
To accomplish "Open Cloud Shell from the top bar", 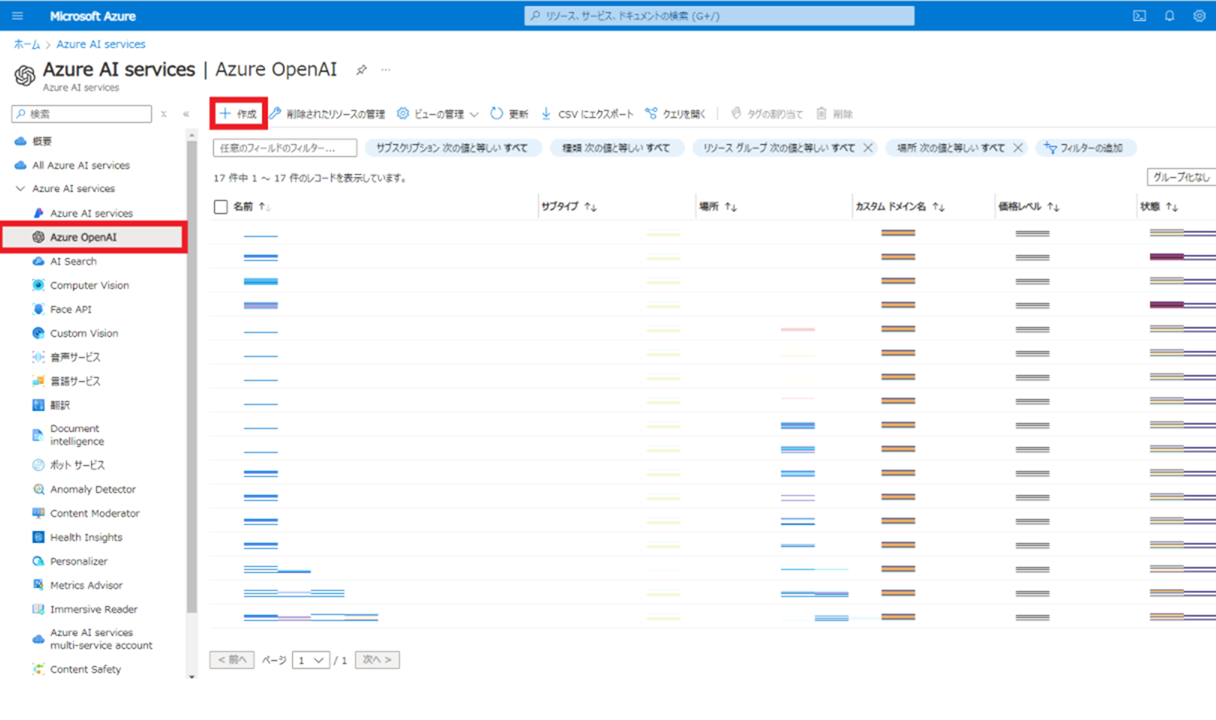I will point(1139,16).
